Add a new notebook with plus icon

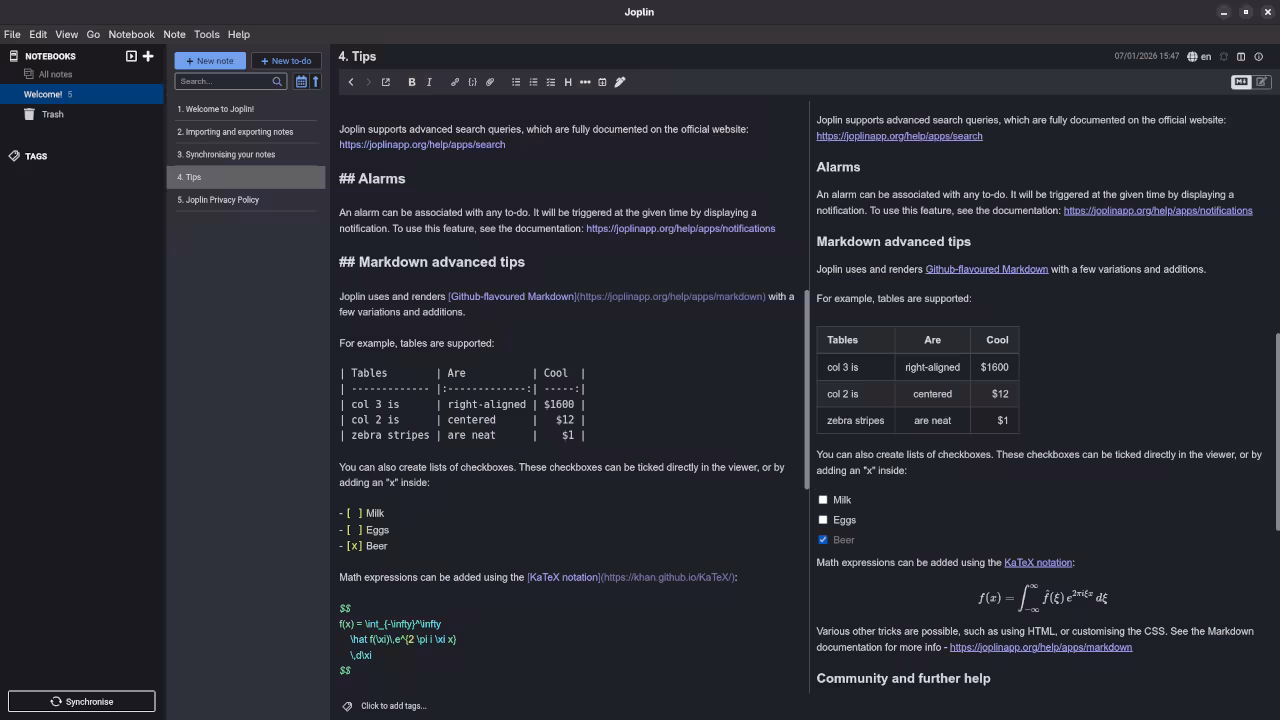[x=148, y=56]
